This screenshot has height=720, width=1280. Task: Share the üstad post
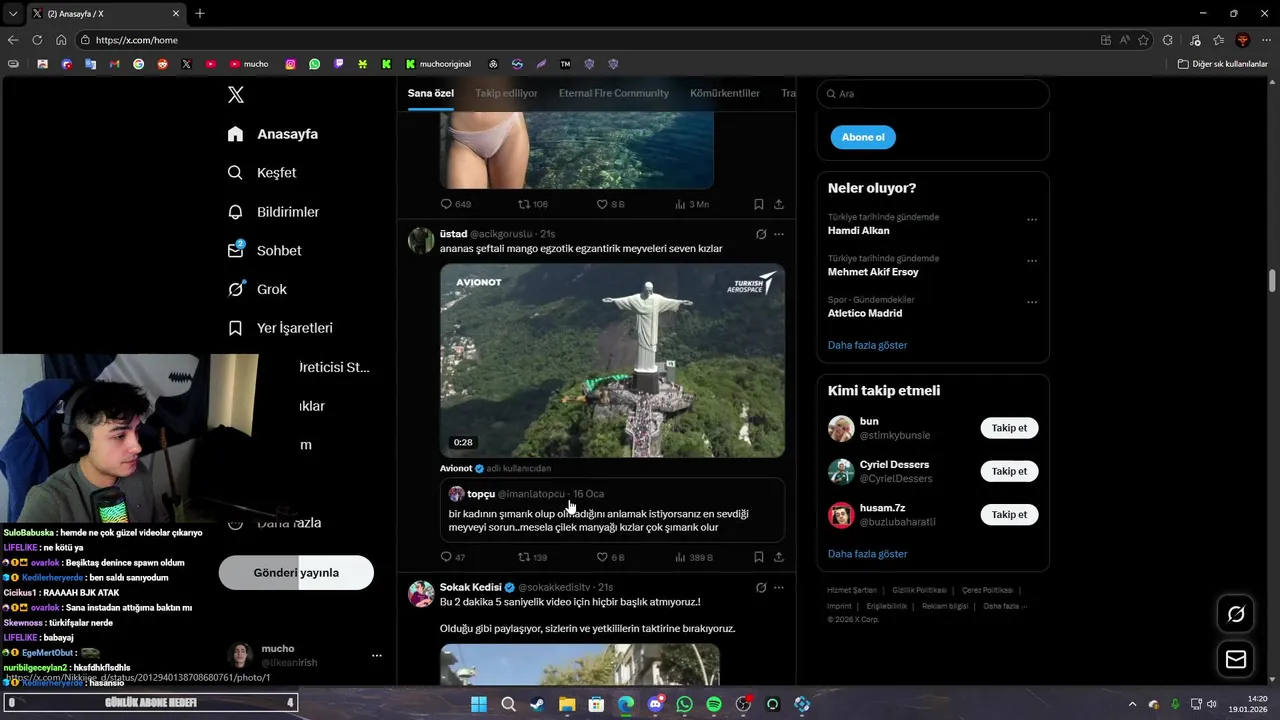[x=779, y=557]
